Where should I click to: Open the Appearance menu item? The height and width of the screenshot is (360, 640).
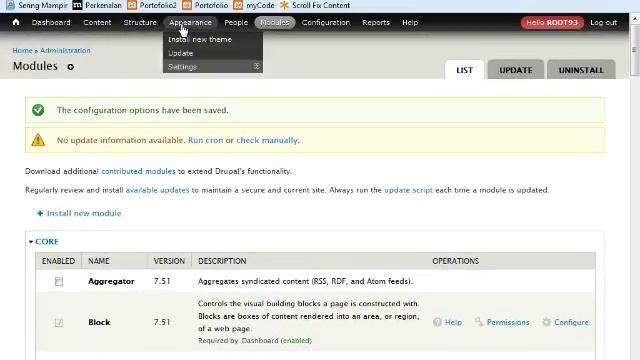(x=190, y=22)
